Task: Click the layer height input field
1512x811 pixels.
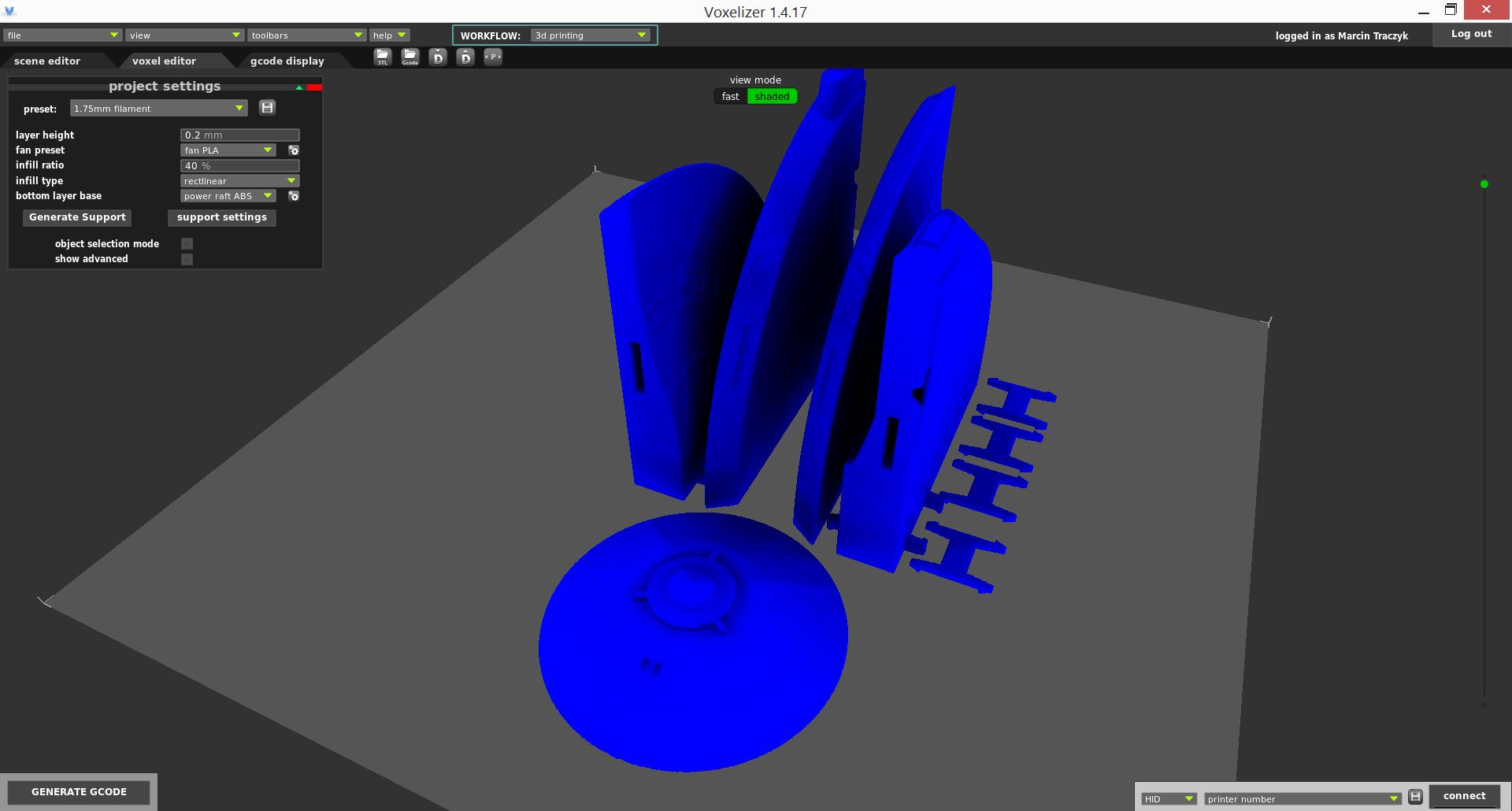Action: coord(239,135)
